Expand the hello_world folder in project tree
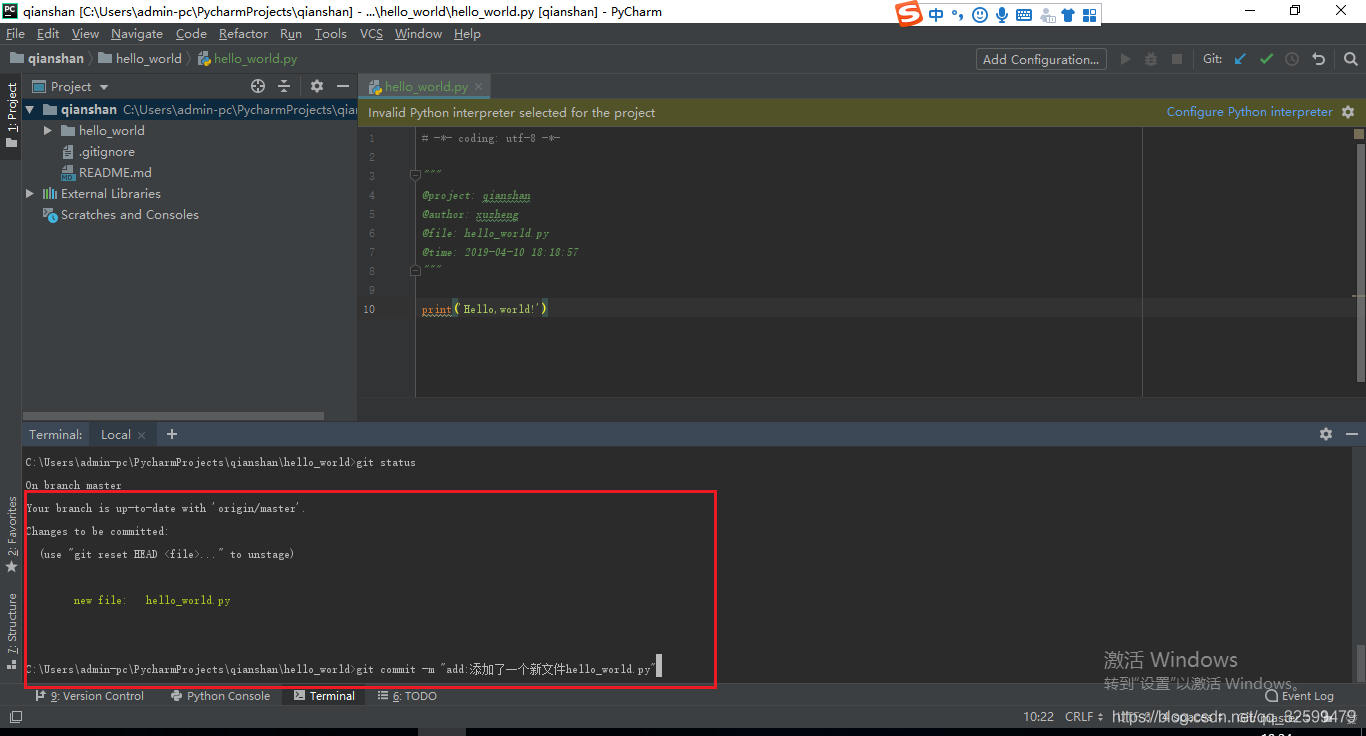This screenshot has width=1366, height=736. click(x=47, y=131)
